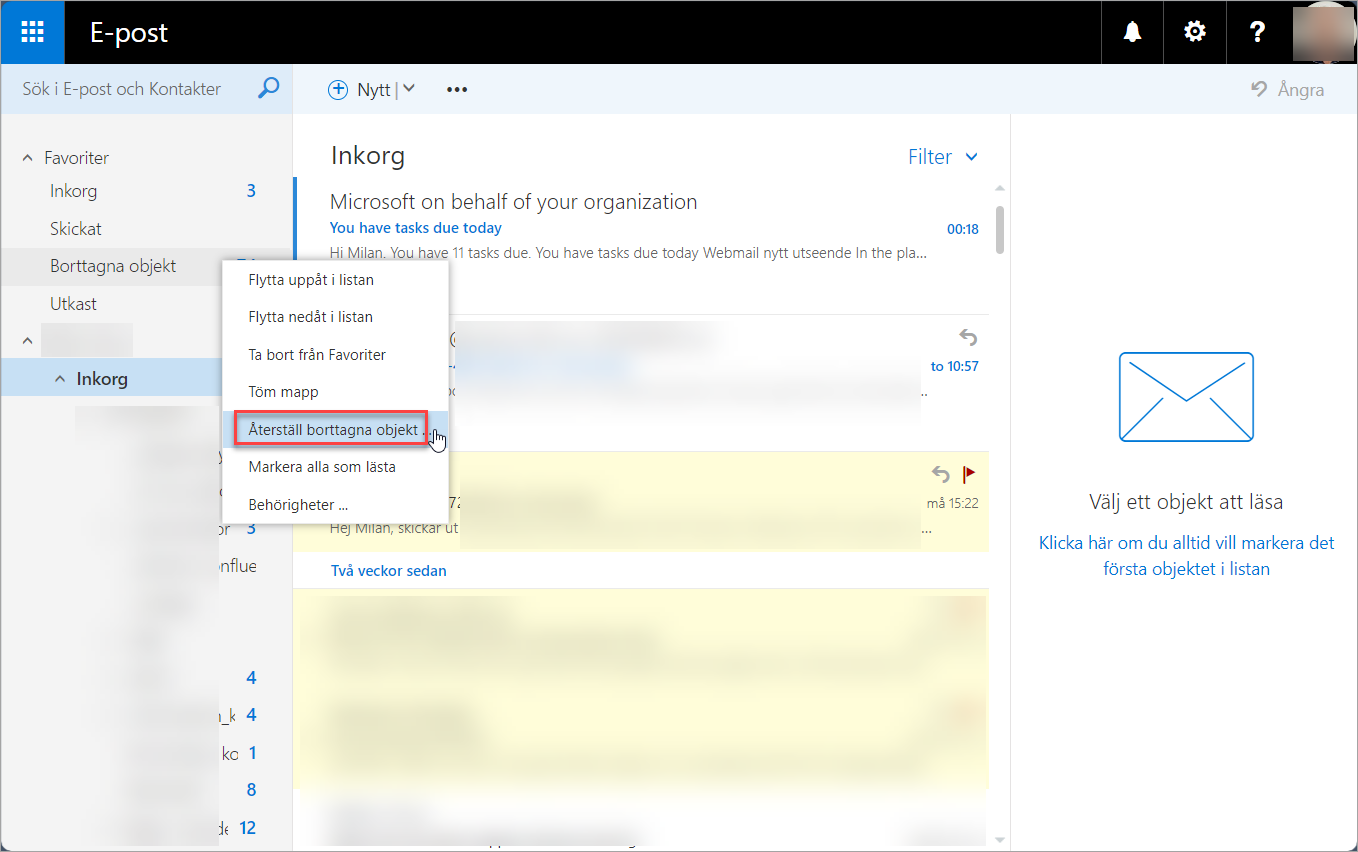Click the Ångra undo button
The height and width of the screenshot is (852, 1358).
(x=1288, y=90)
